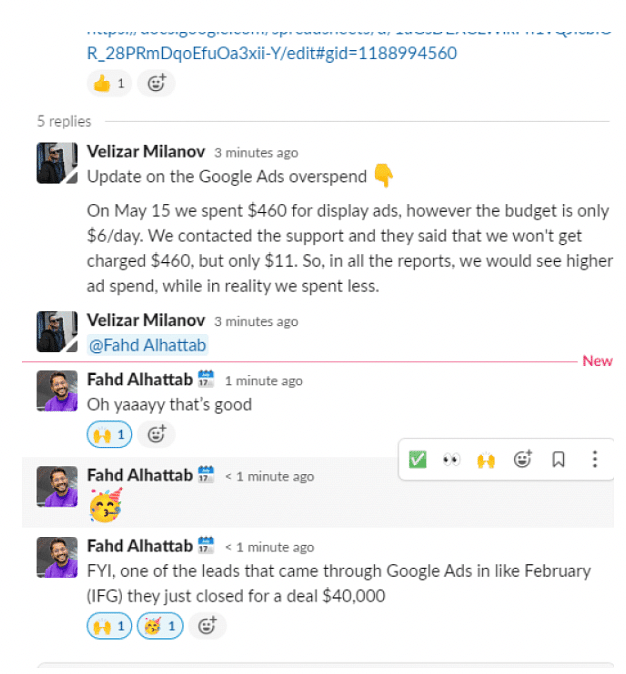Toggle raised hands reaction on $40,000 deal message
626x674 pixels.
[109, 627]
